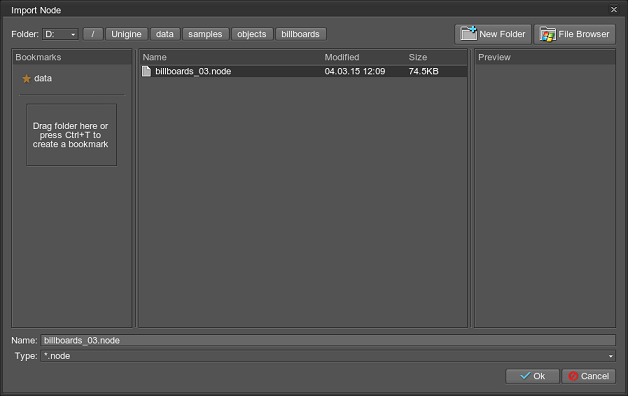This screenshot has height=396, width=628.
Task: Click the Name input field
Action: click(x=328, y=340)
